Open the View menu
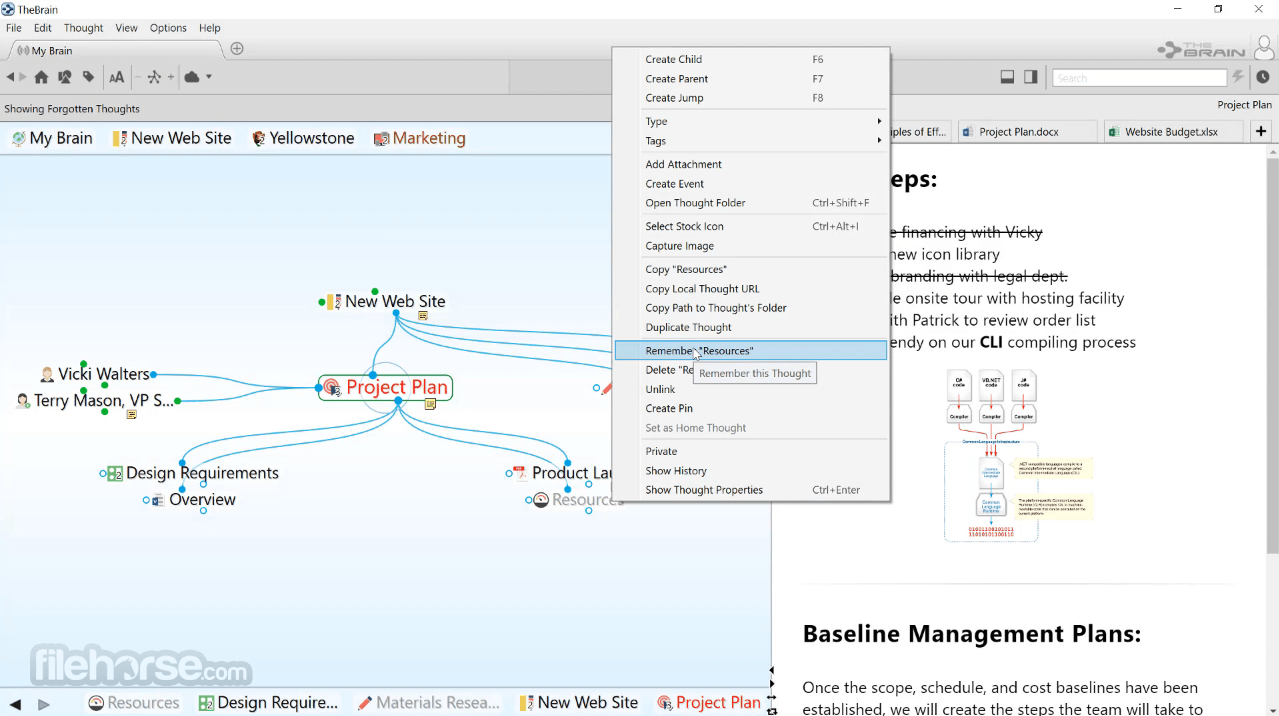 point(127,28)
